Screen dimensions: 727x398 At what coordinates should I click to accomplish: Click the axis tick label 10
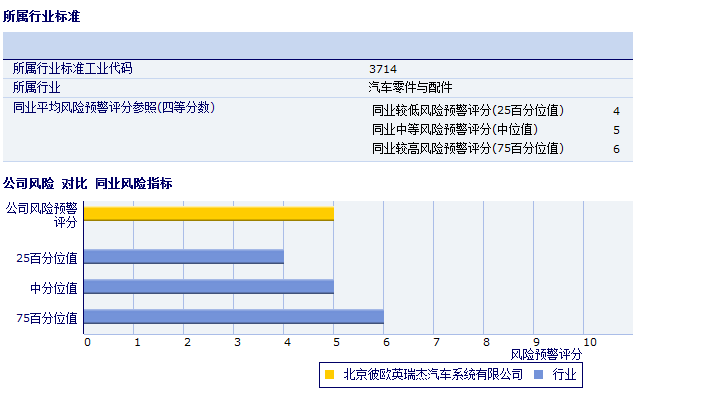590,342
